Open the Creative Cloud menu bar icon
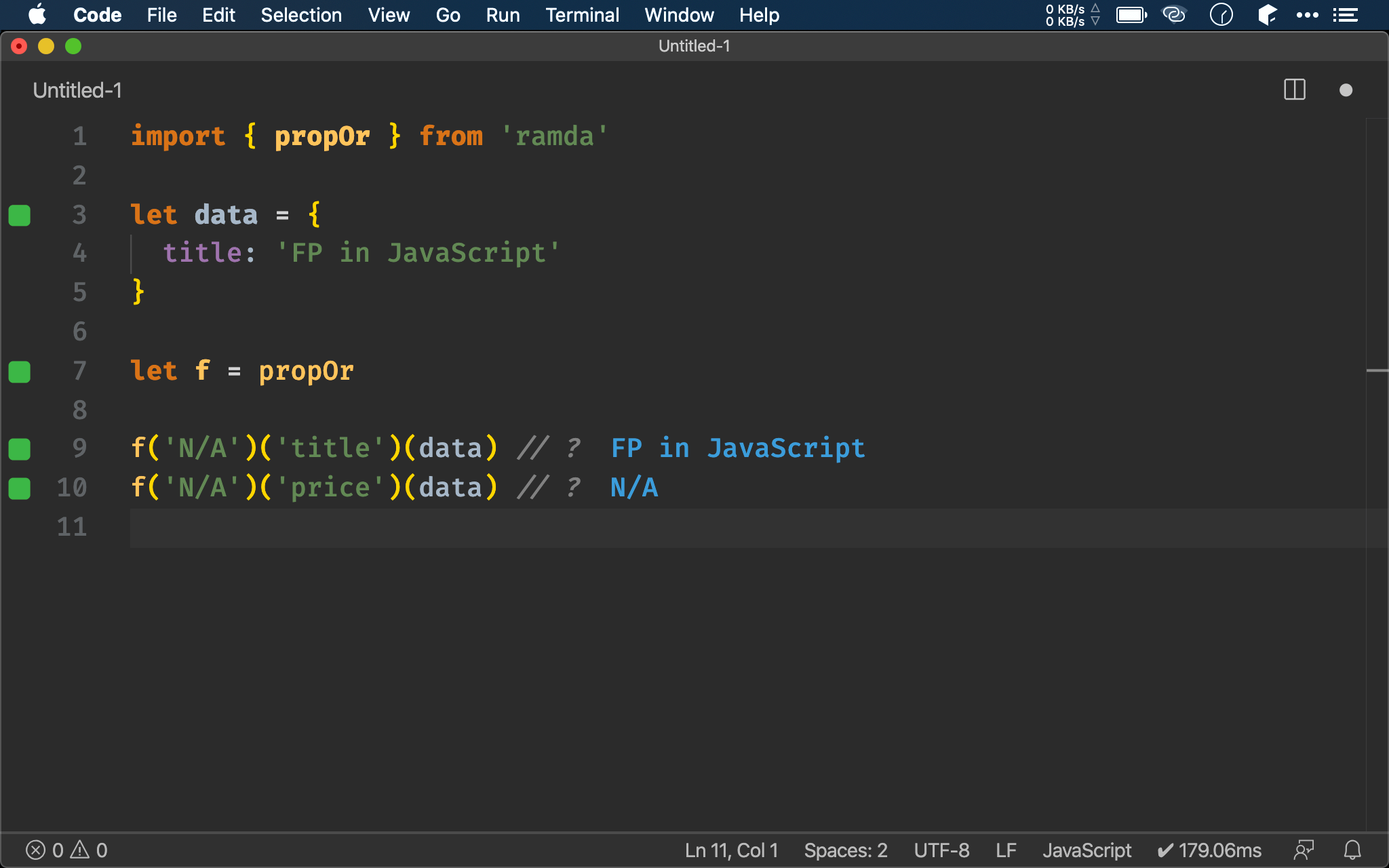The image size is (1389, 868). 1174,15
